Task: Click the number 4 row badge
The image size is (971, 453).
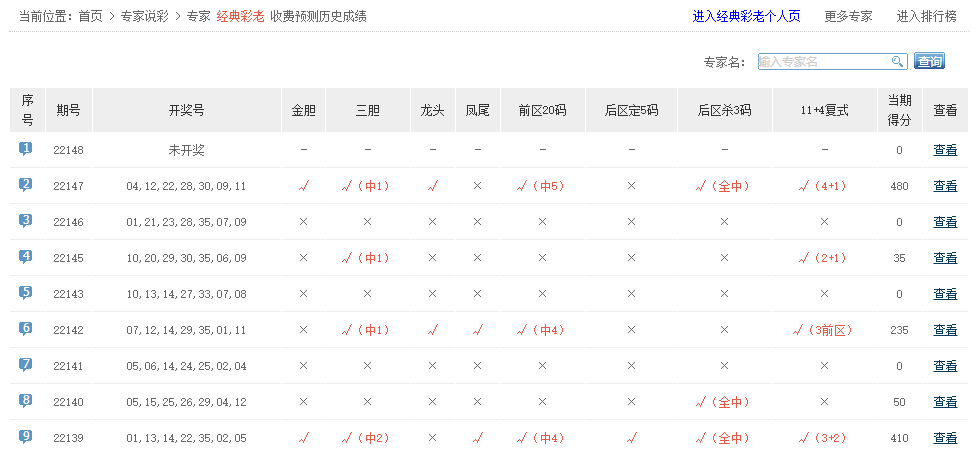Action: coord(26,257)
